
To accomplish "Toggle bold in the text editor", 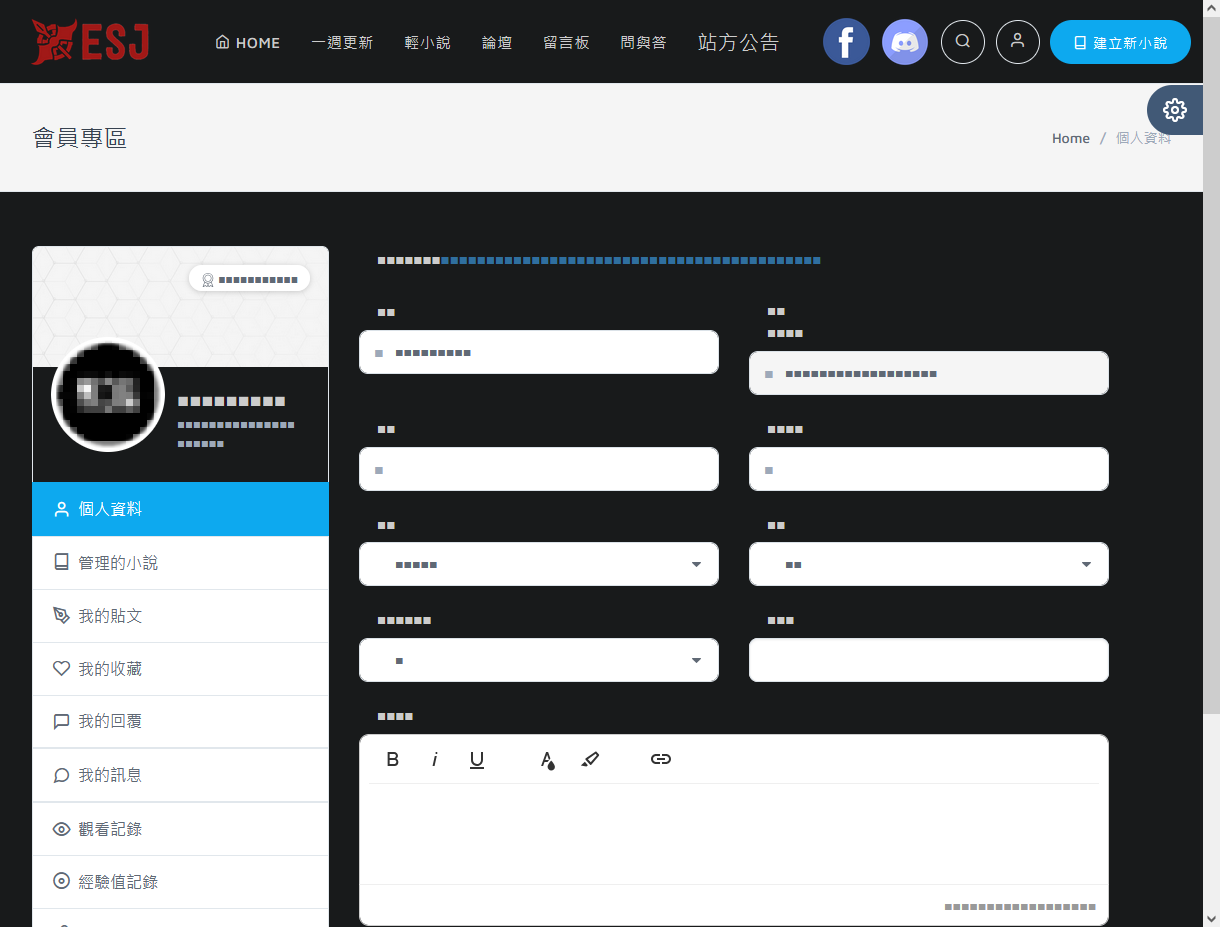I will tap(393, 760).
